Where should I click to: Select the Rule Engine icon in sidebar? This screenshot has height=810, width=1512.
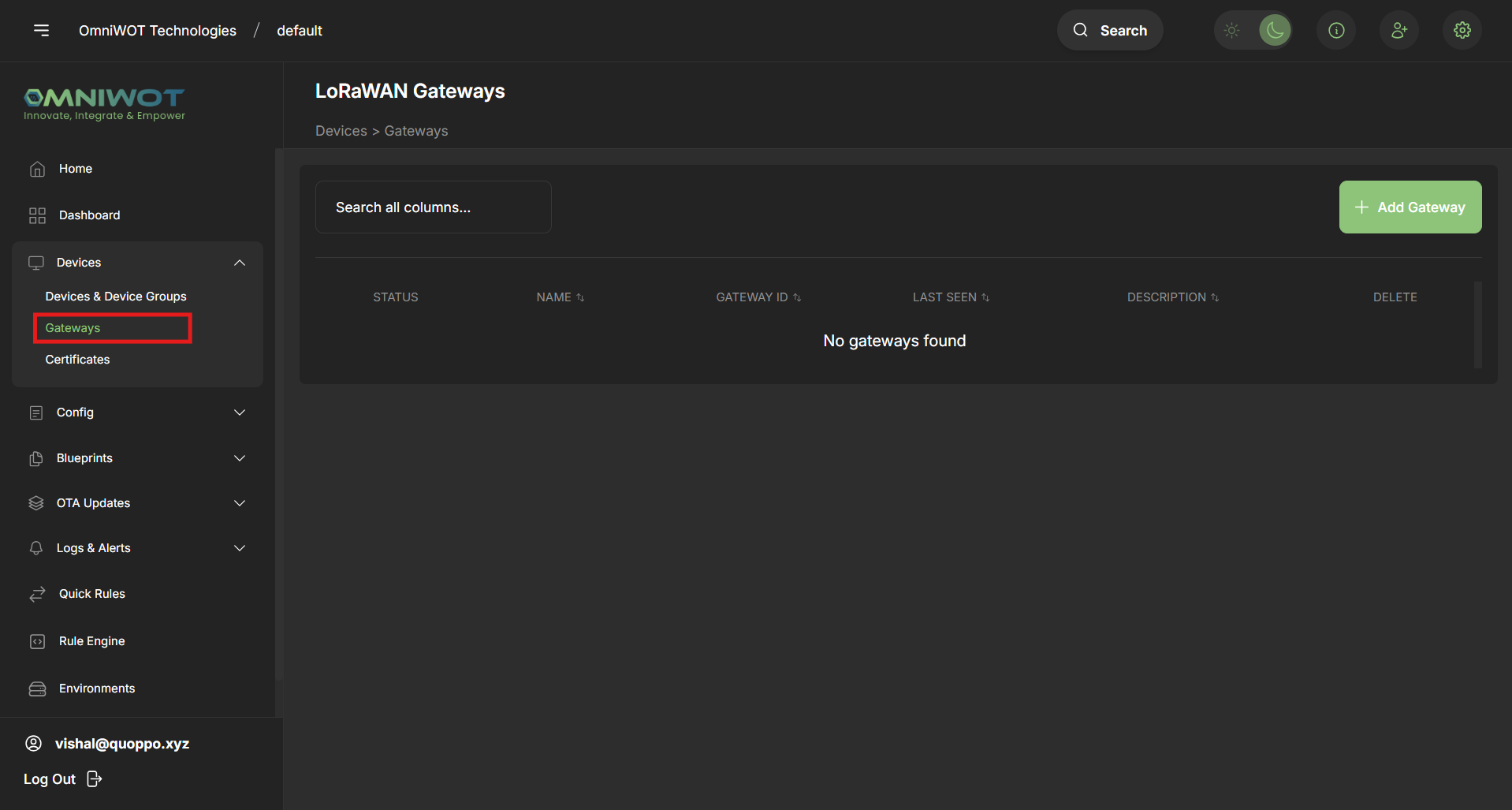pos(37,641)
